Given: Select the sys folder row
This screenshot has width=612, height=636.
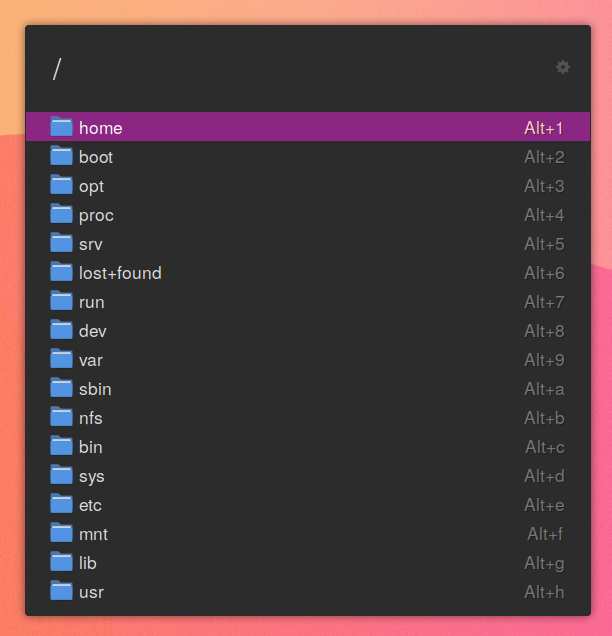Looking at the screenshot, I should (308, 476).
